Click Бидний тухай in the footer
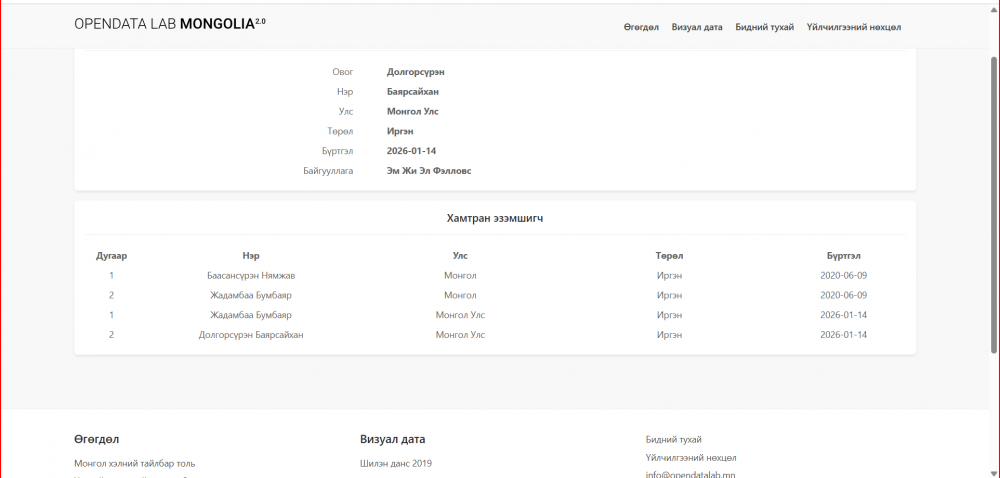This screenshot has width=1000, height=478. (673, 439)
